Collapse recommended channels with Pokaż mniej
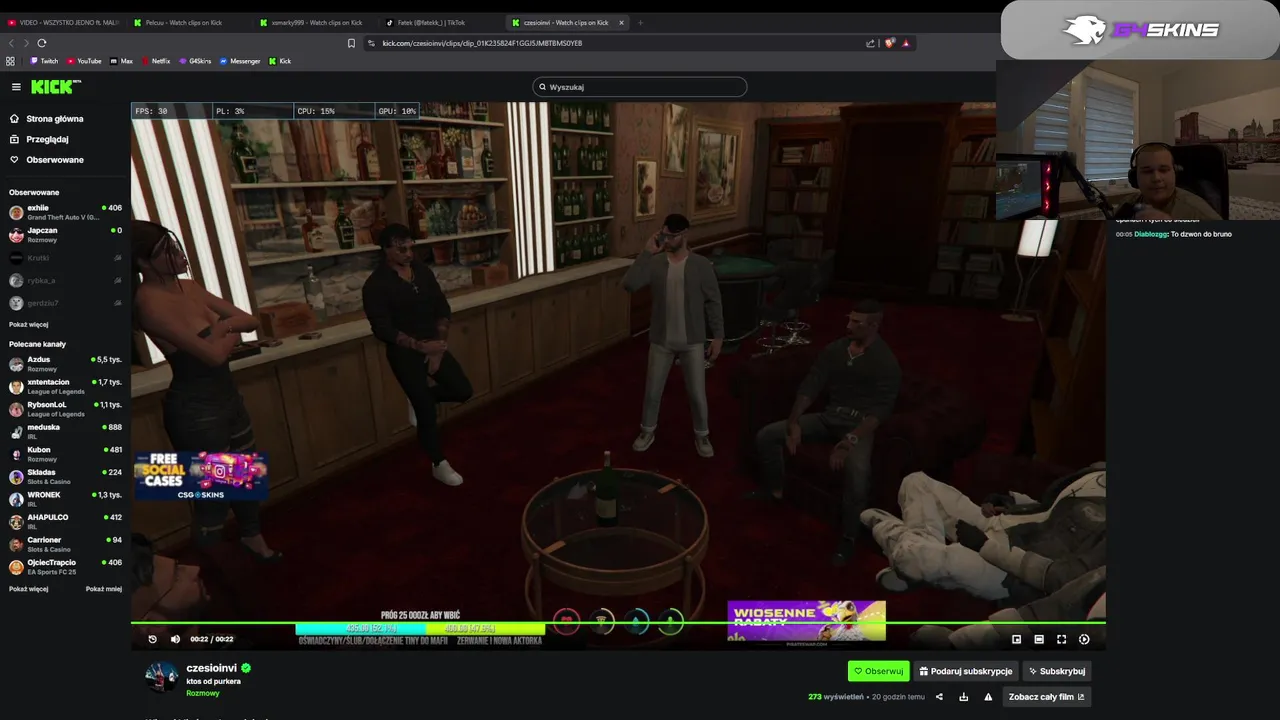1280x720 pixels. [104, 589]
